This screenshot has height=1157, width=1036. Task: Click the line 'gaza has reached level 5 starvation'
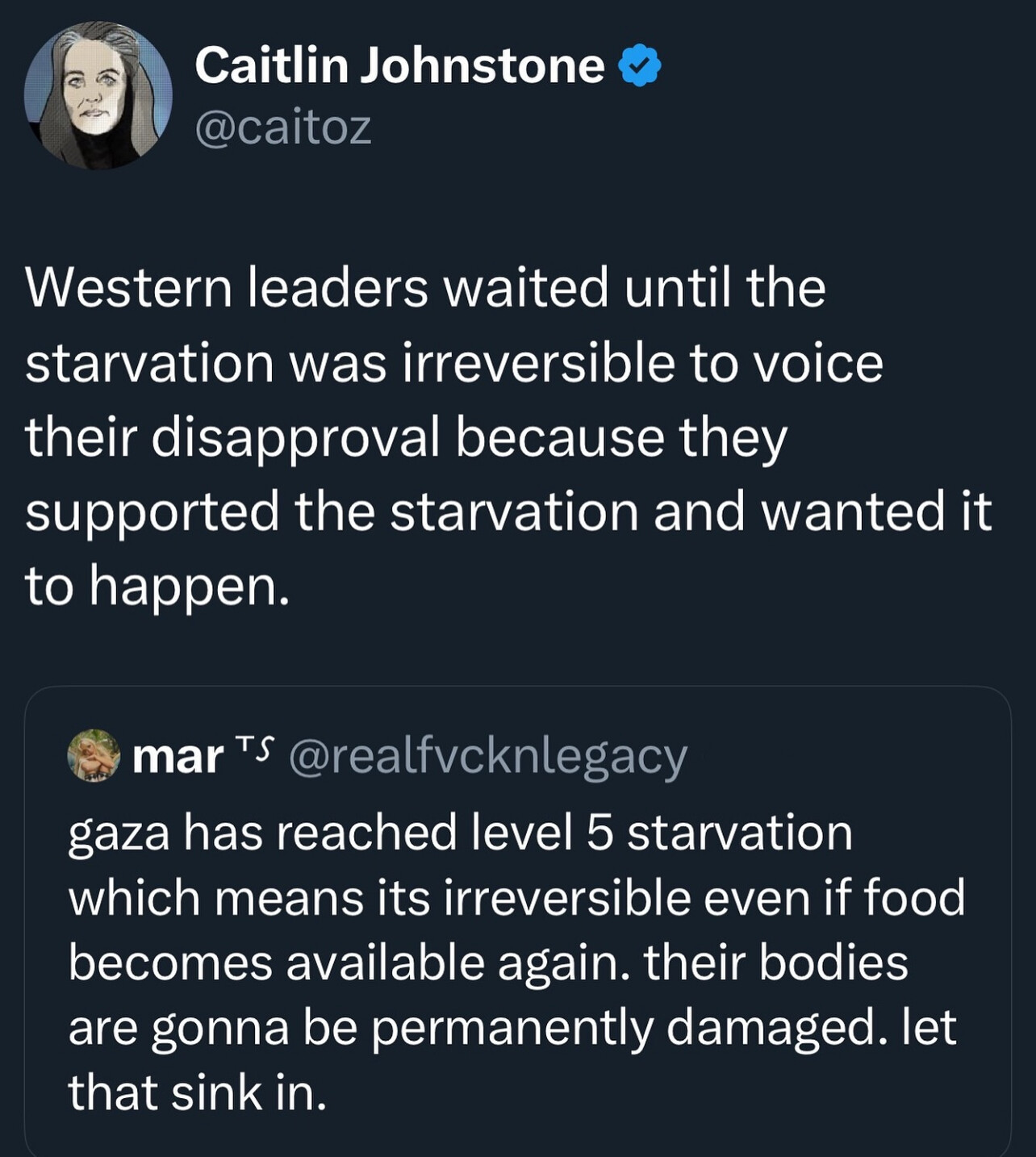pos(461,833)
